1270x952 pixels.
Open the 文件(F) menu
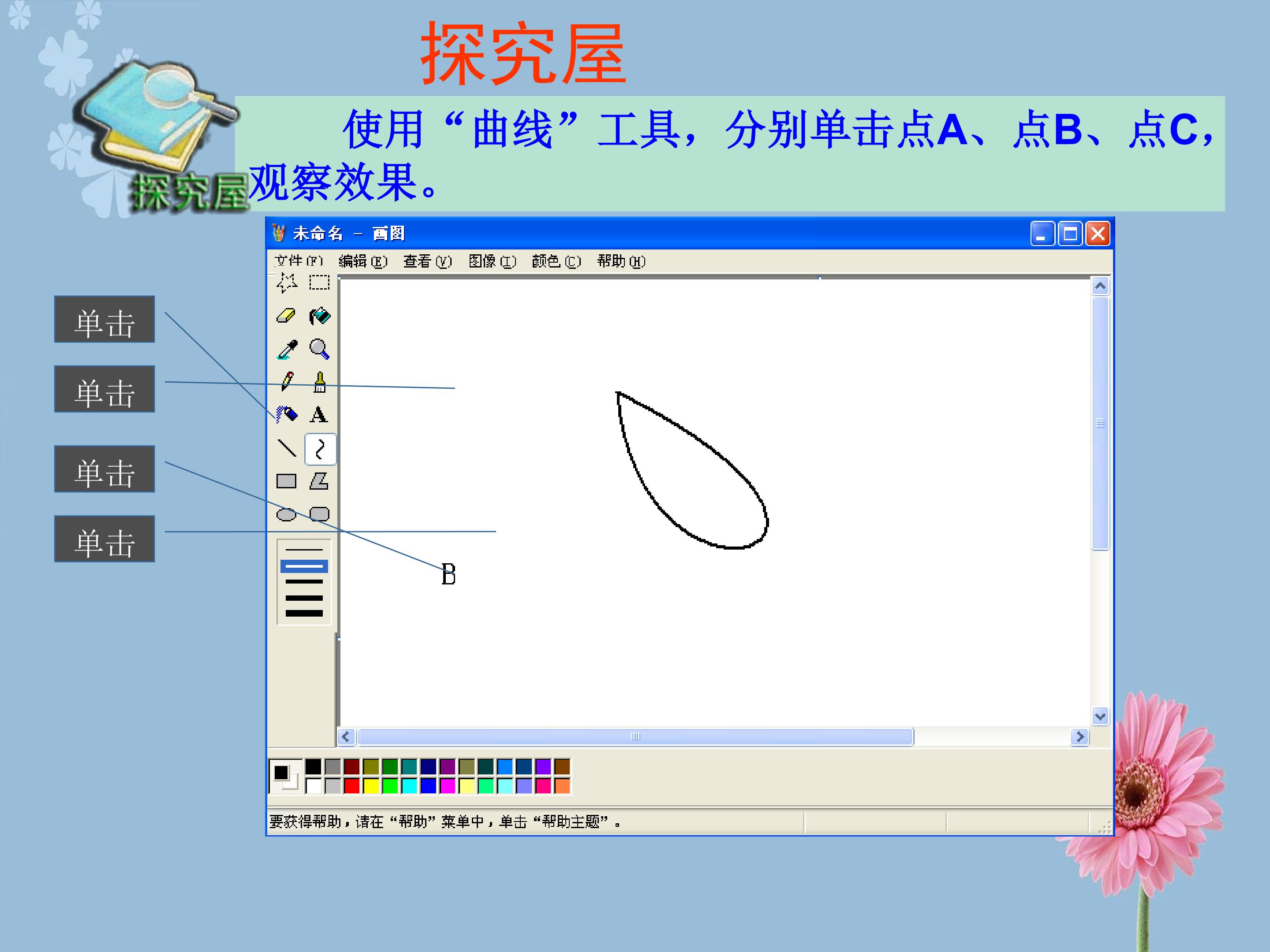pyautogui.click(x=299, y=262)
